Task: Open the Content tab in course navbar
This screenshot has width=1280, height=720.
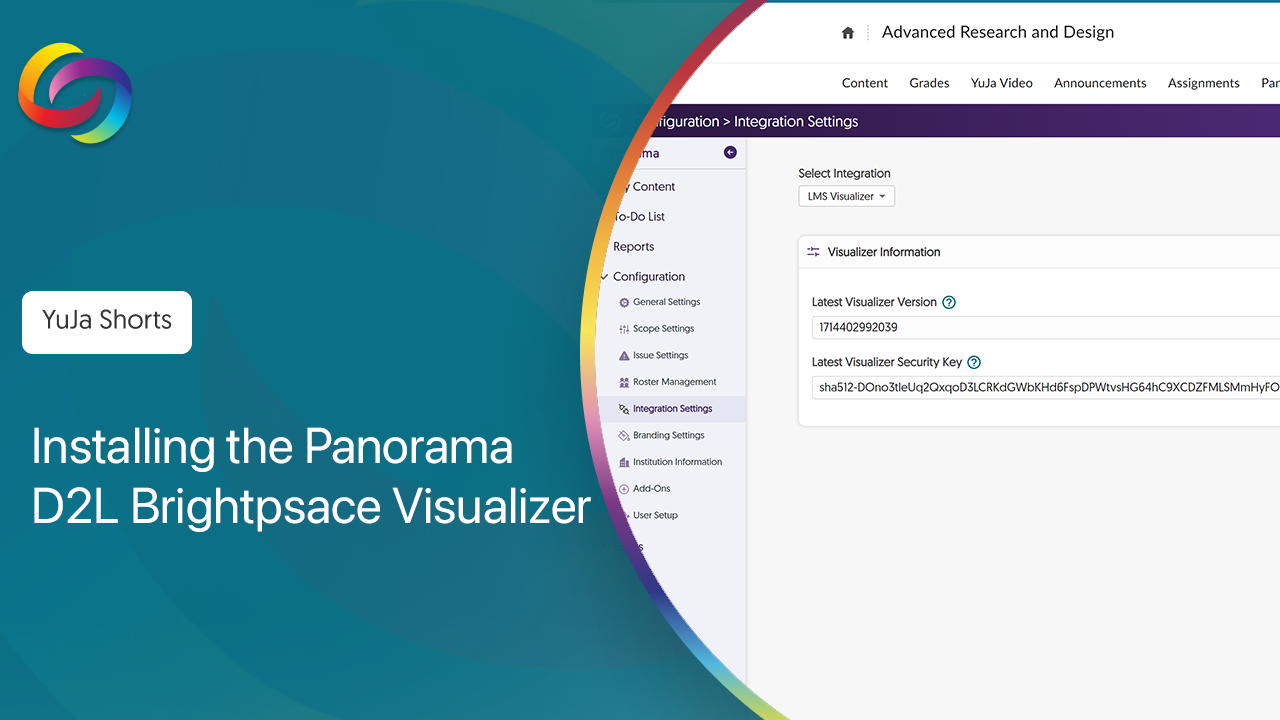Action: (x=865, y=83)
